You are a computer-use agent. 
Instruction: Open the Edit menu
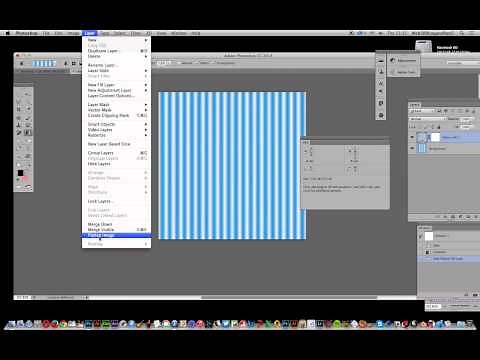click(x=59, y=33)
